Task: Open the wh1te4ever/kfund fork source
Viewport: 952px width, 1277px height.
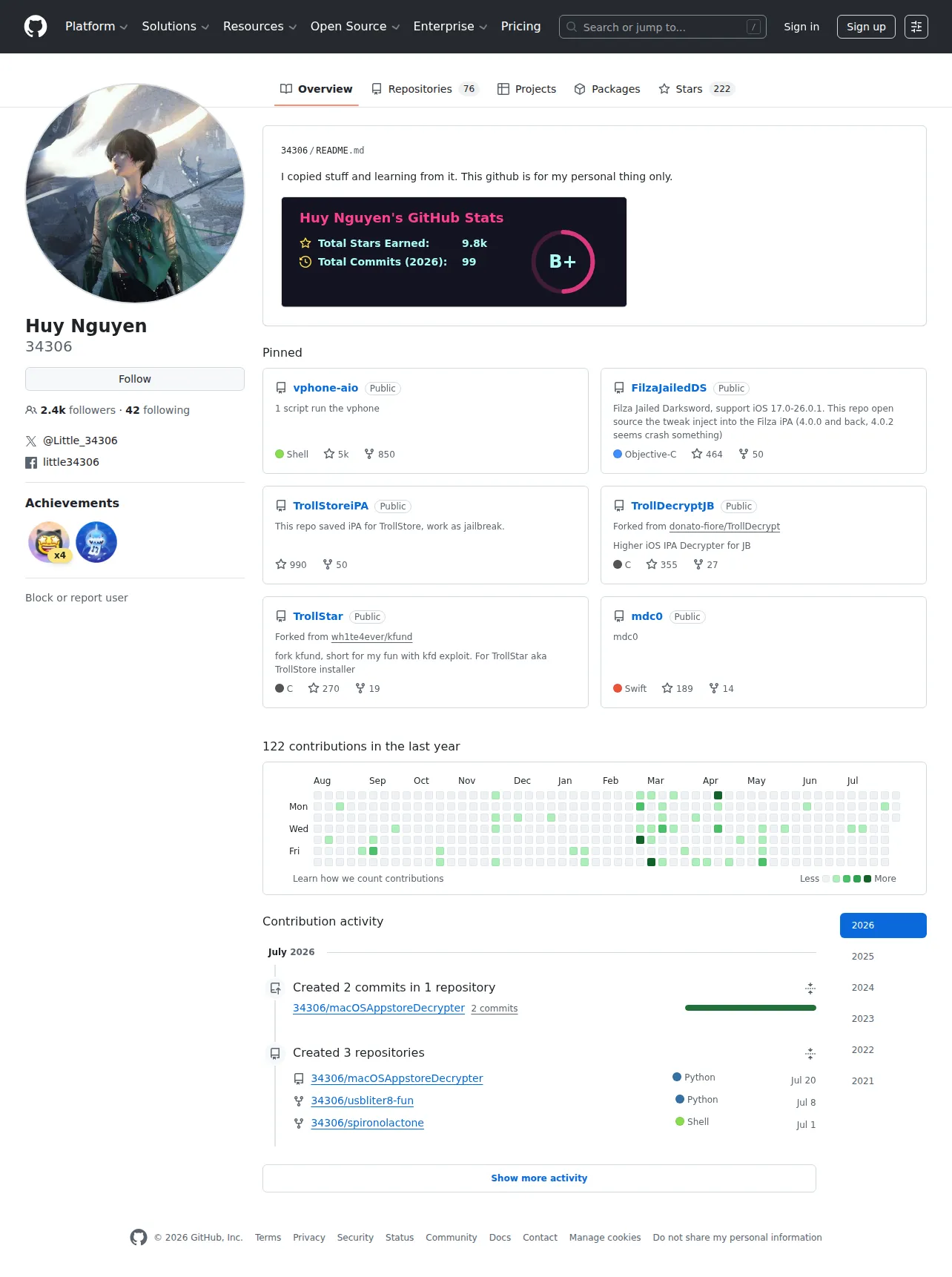Action: (371, 637)
